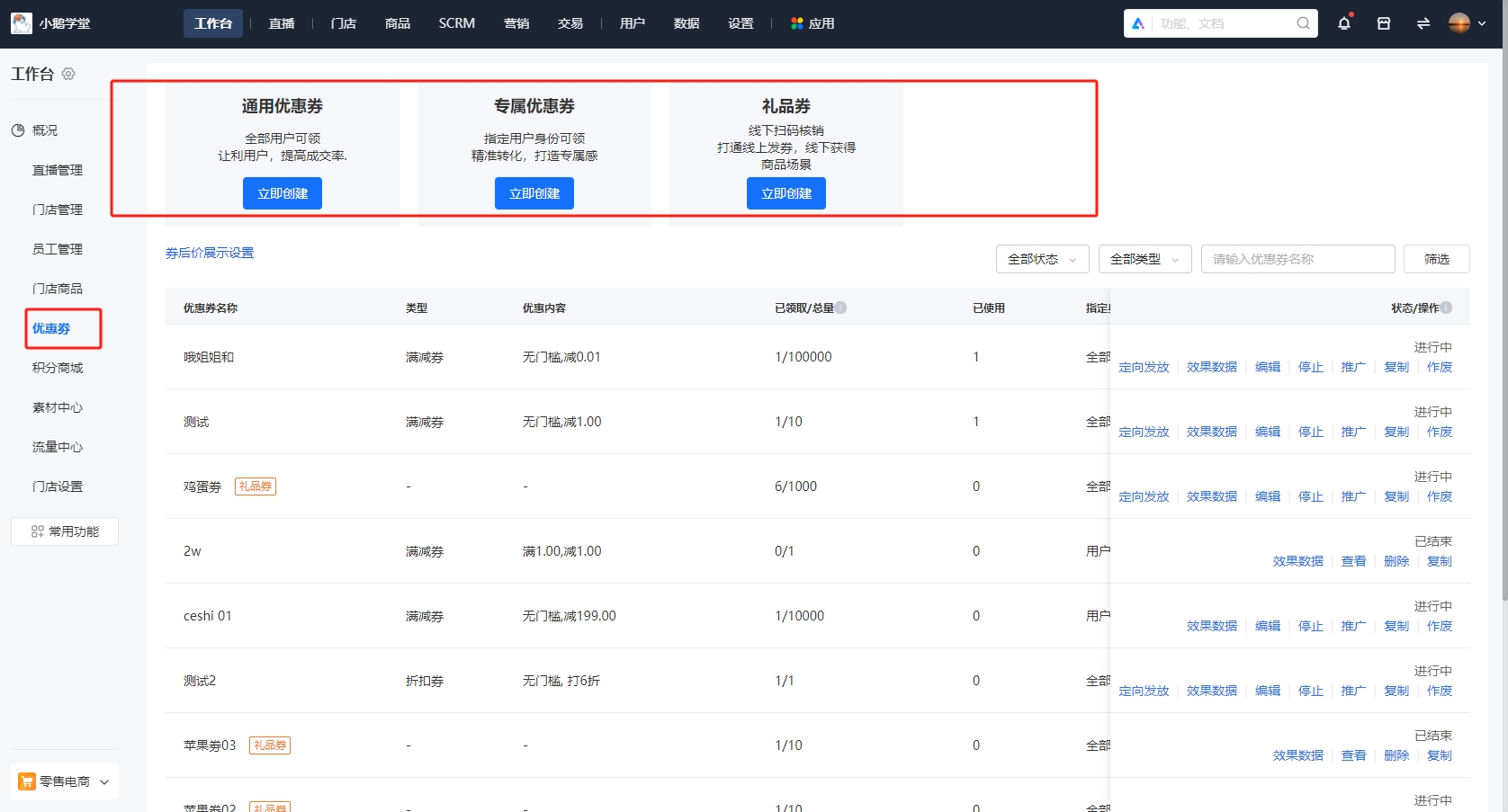The width and height of the screenshot is (1508, 812).
Task: Open the 全部状态 dropdown
Action: (1042, 259)
